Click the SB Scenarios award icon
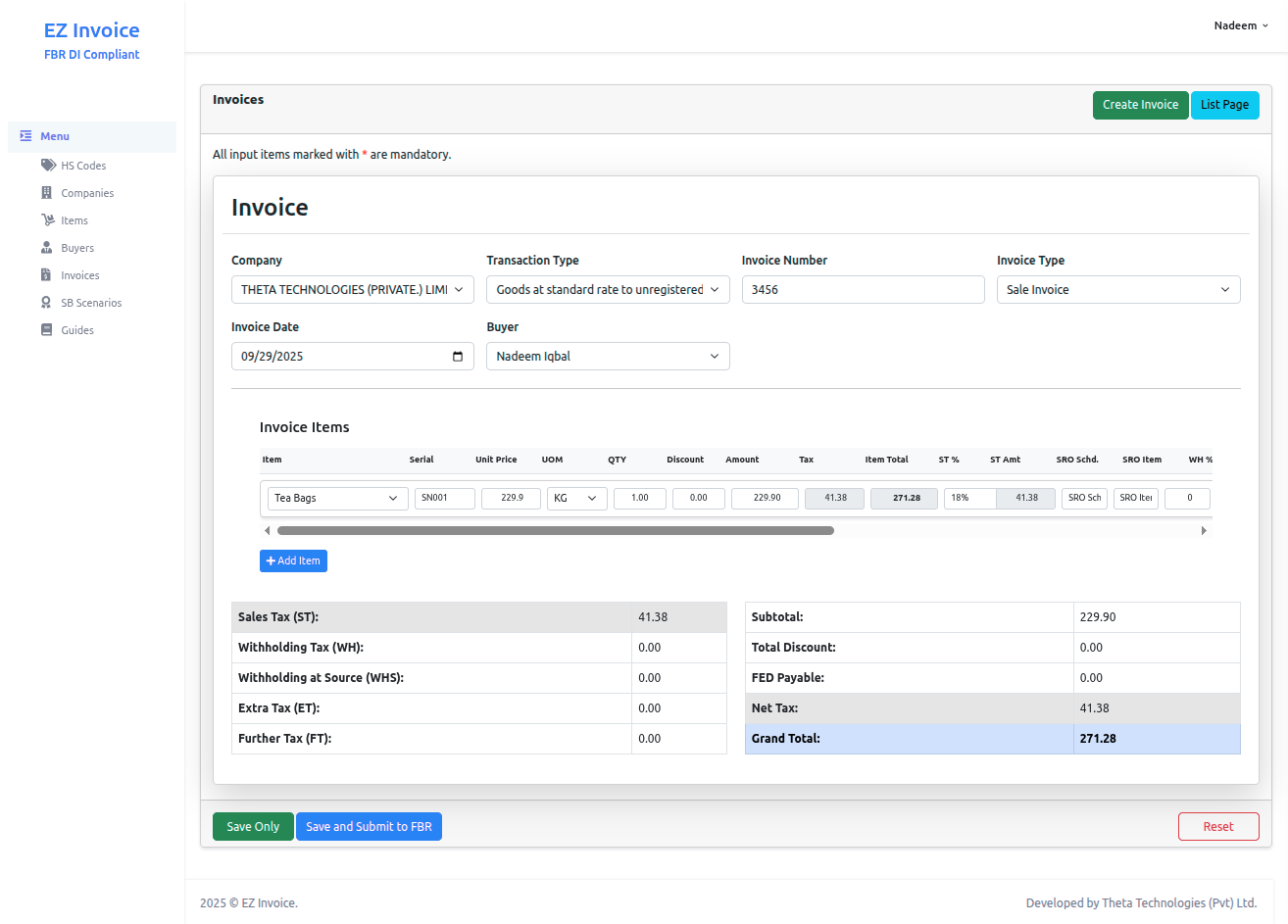The width and height of the screenshot is (1288, 924). (46, 303)
